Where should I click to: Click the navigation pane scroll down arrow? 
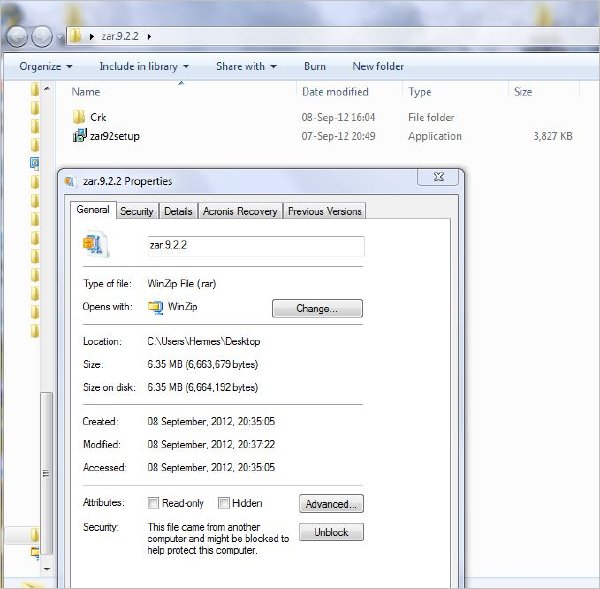coord(47,569)
